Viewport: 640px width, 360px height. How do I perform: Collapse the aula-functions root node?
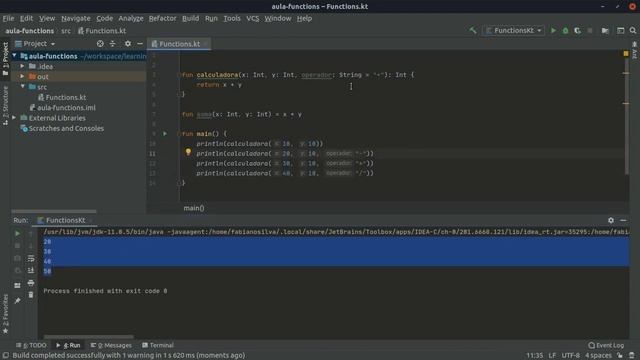tap(14, 56)
